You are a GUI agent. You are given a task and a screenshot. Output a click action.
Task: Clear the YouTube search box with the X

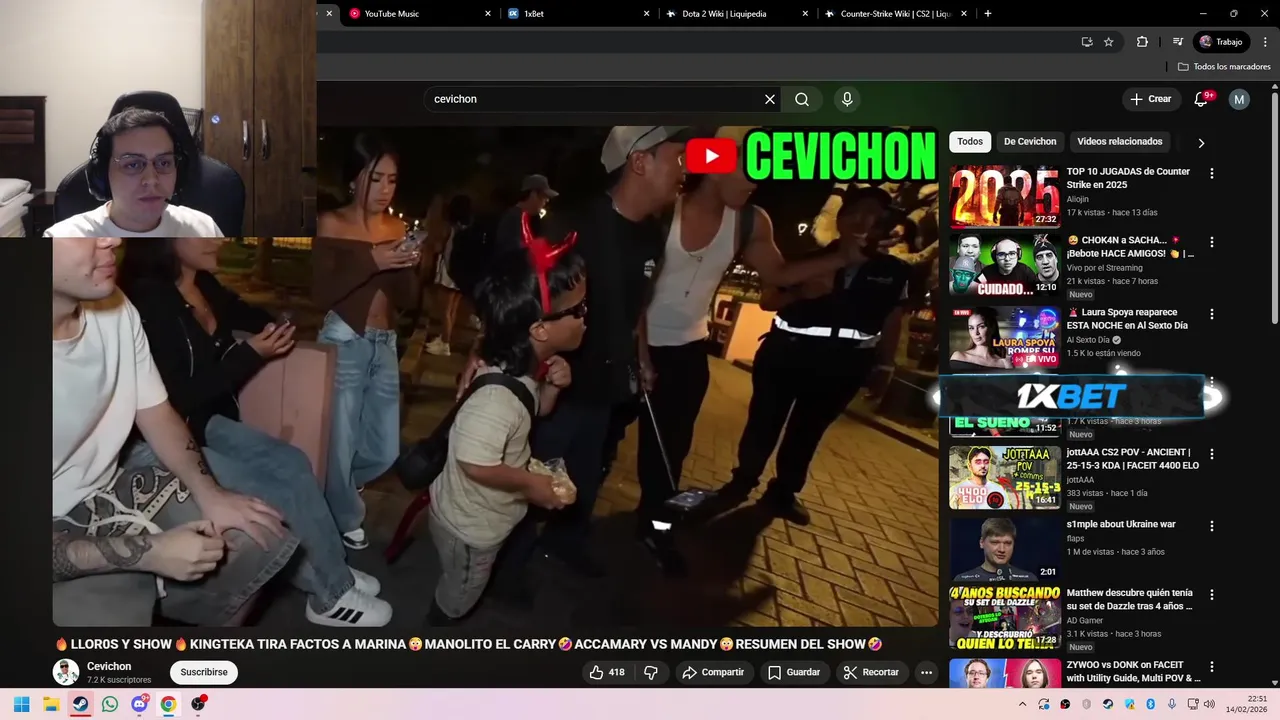click(770, 99)
